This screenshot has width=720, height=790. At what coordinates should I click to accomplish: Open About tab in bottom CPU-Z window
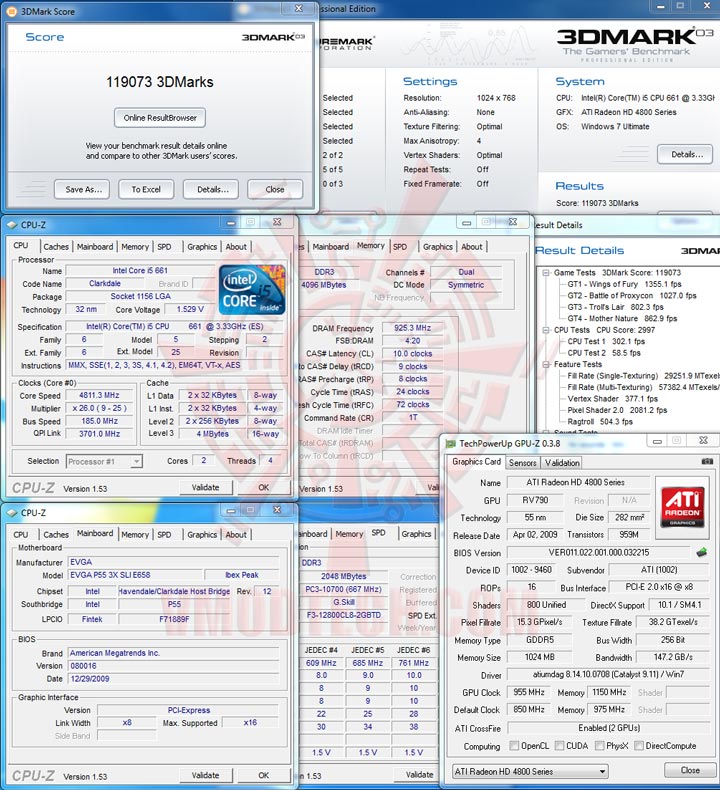coord(236,535)
